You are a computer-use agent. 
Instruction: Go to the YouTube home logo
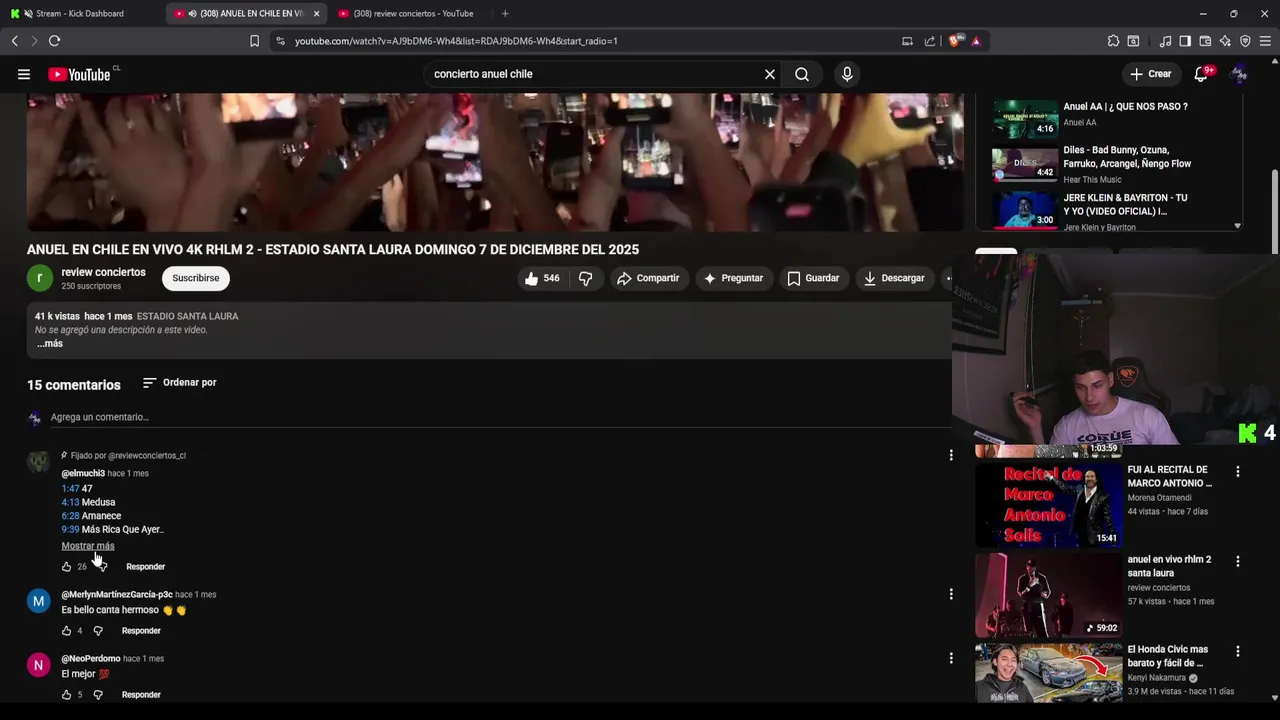[79, 74]
